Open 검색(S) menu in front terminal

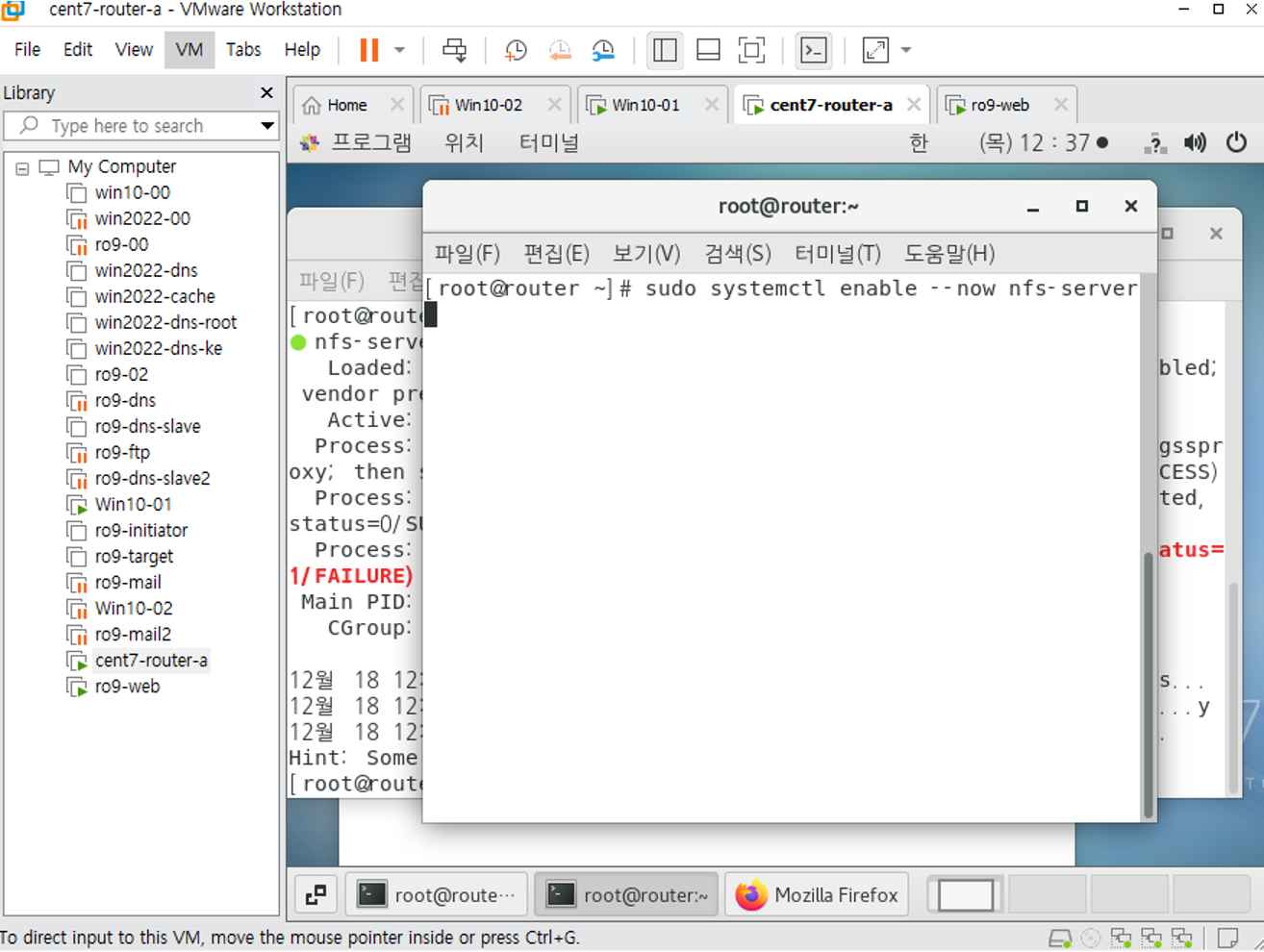[737, 254]
